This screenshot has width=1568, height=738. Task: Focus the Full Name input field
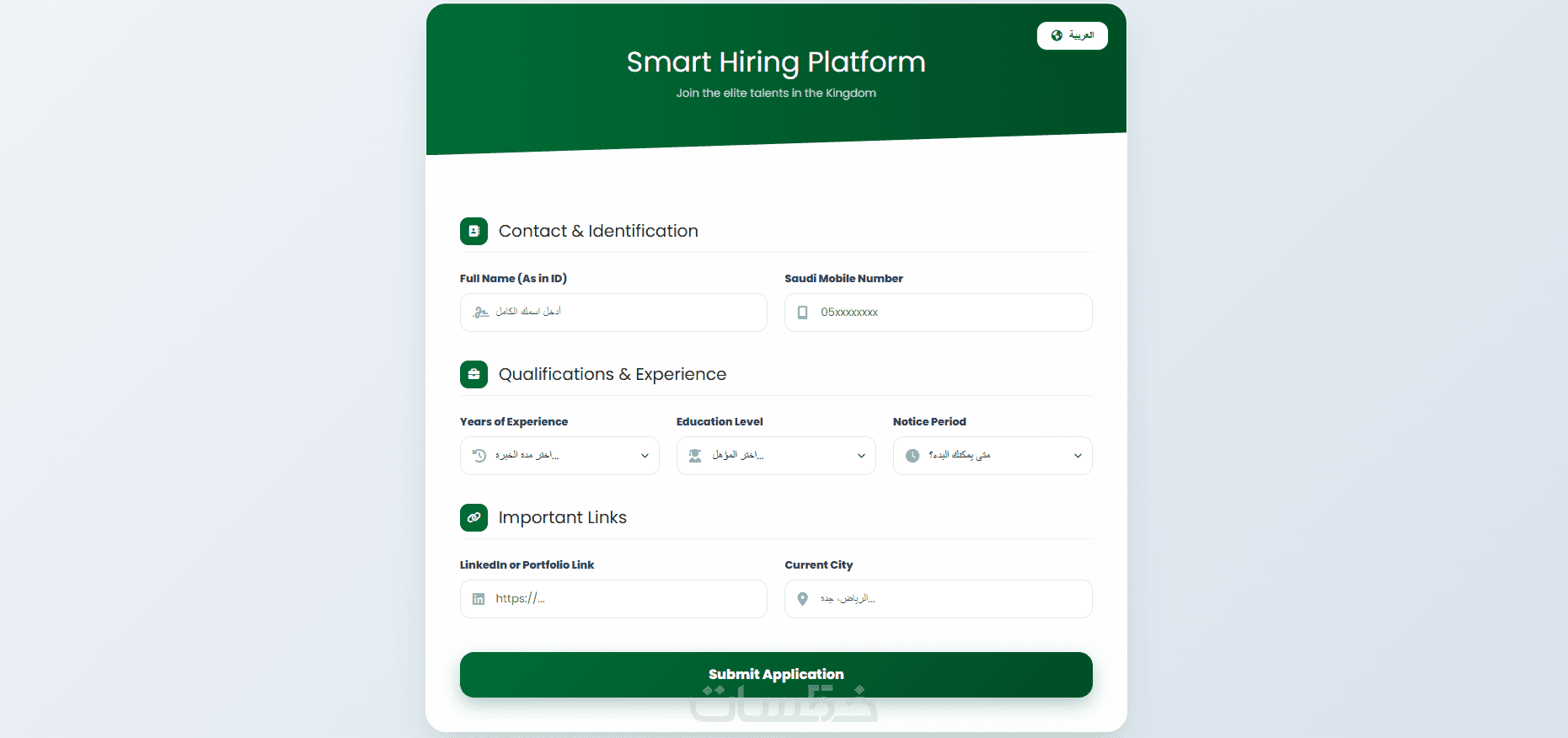(623, 313)
